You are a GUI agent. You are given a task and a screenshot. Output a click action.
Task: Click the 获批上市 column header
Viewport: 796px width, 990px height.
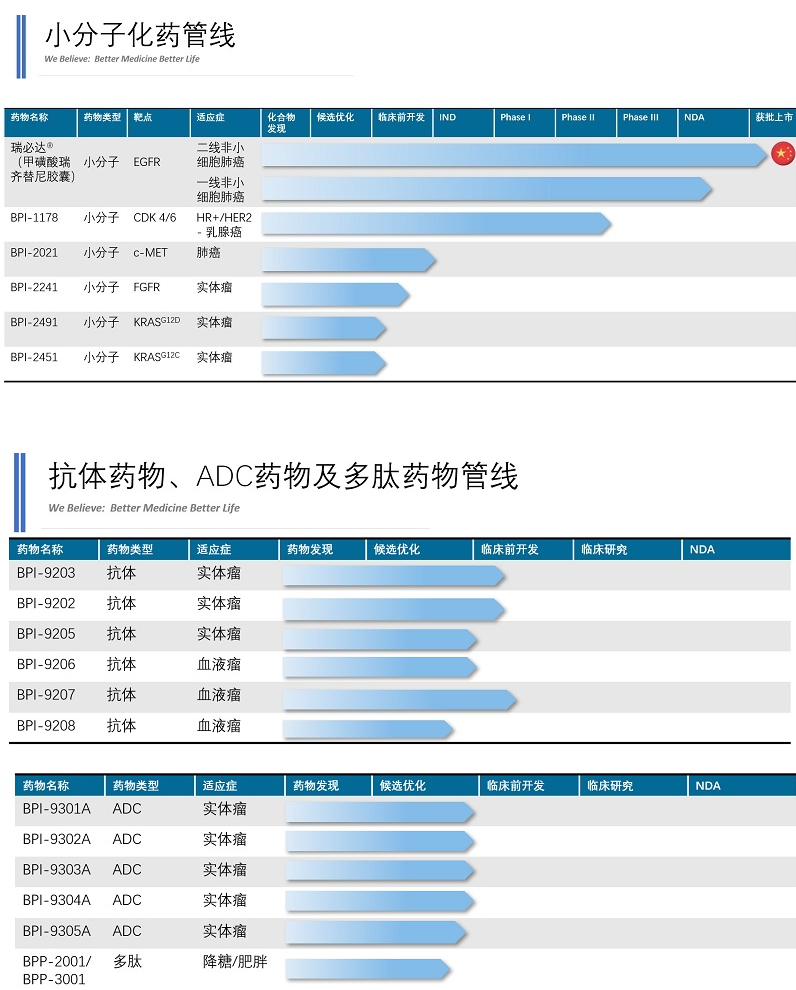774,117
